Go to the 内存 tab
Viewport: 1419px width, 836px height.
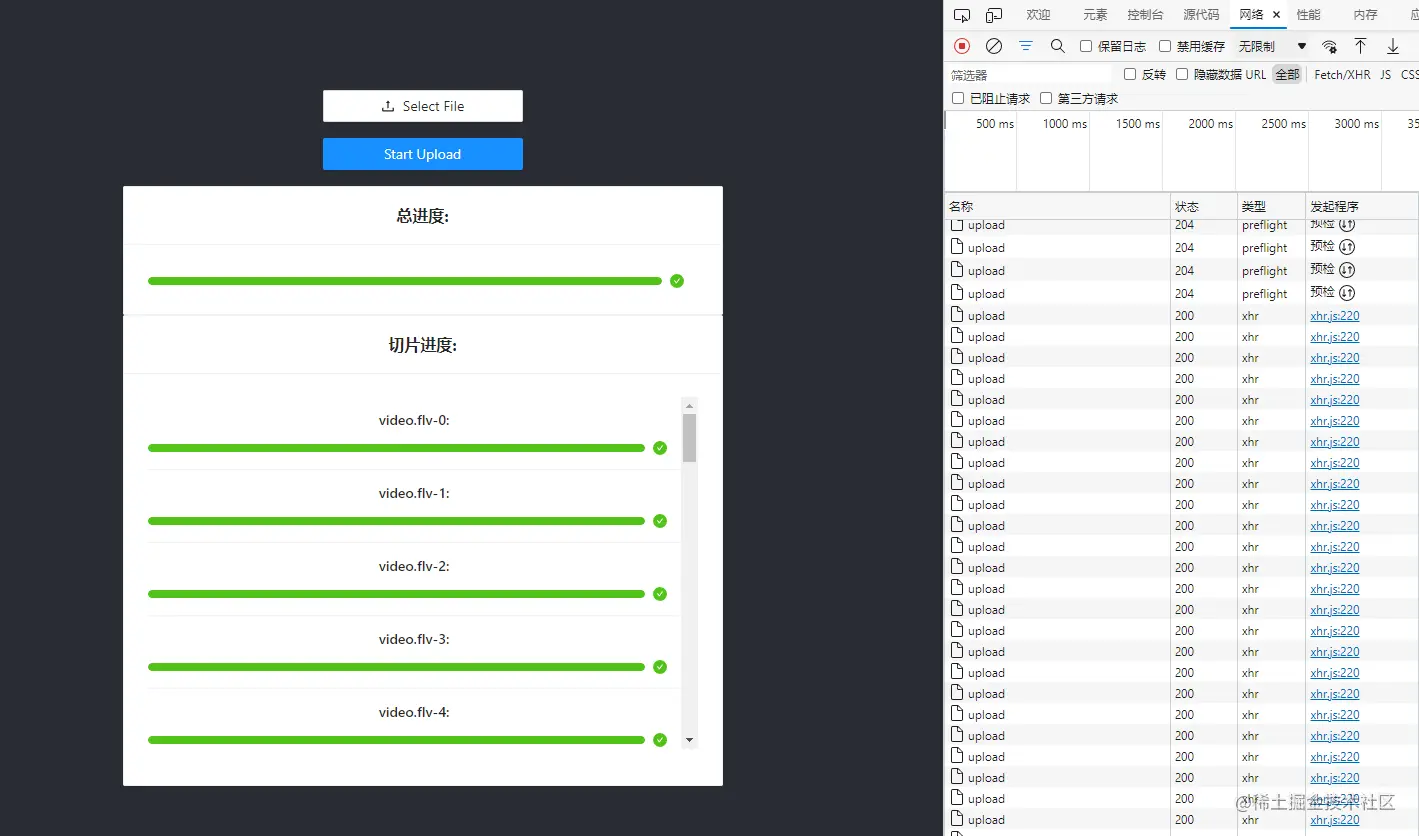point(1365,15)
